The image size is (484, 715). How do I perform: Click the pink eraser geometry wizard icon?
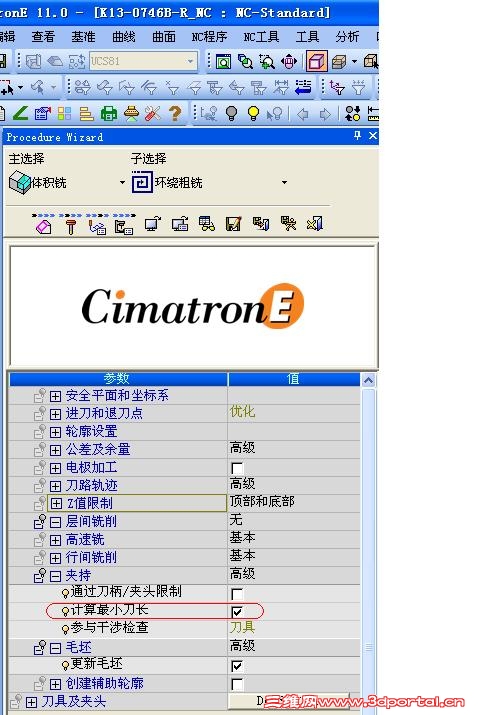pos(44,225)
